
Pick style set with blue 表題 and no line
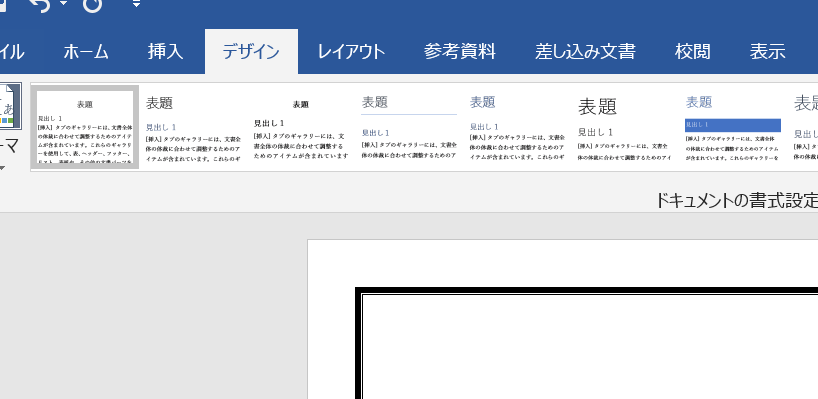[516, 127]
